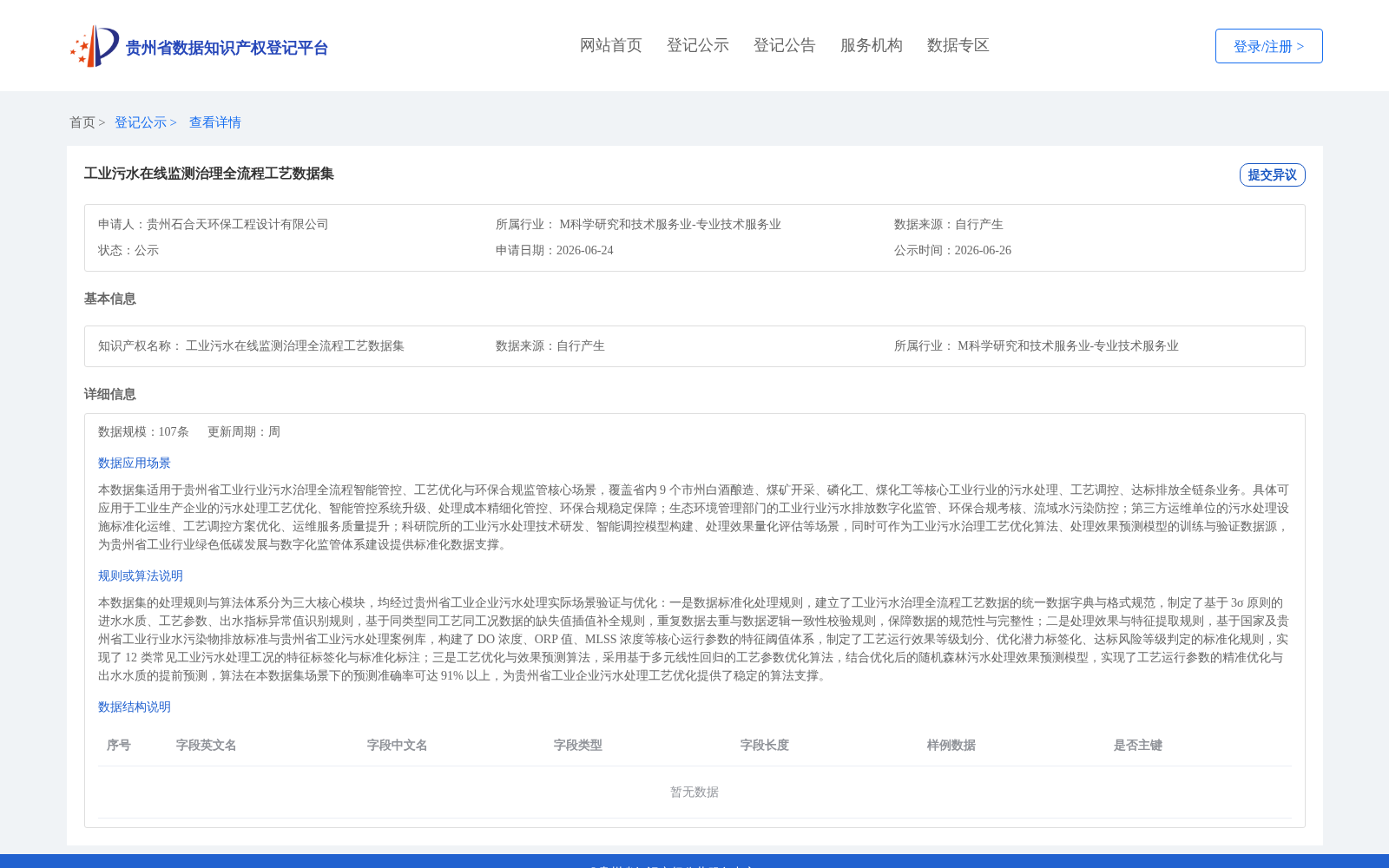This screenshot has width=1389, height=868.
Task: Go to 登记公示 breadcrumb link
Action: tap(141, 122)
